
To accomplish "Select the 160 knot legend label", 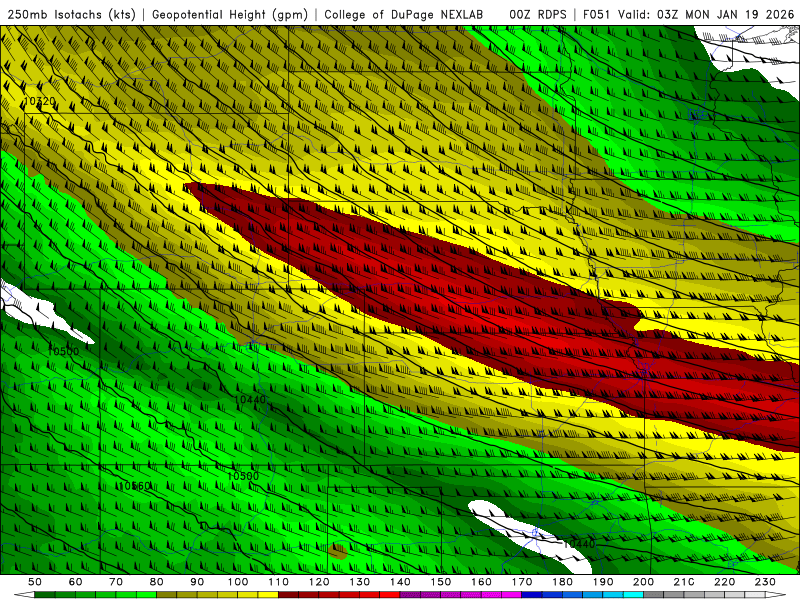I will coord(481,582).
